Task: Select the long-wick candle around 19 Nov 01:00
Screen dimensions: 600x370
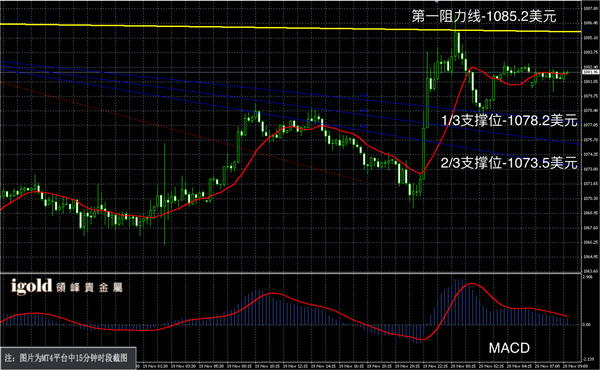Action: 165,193
